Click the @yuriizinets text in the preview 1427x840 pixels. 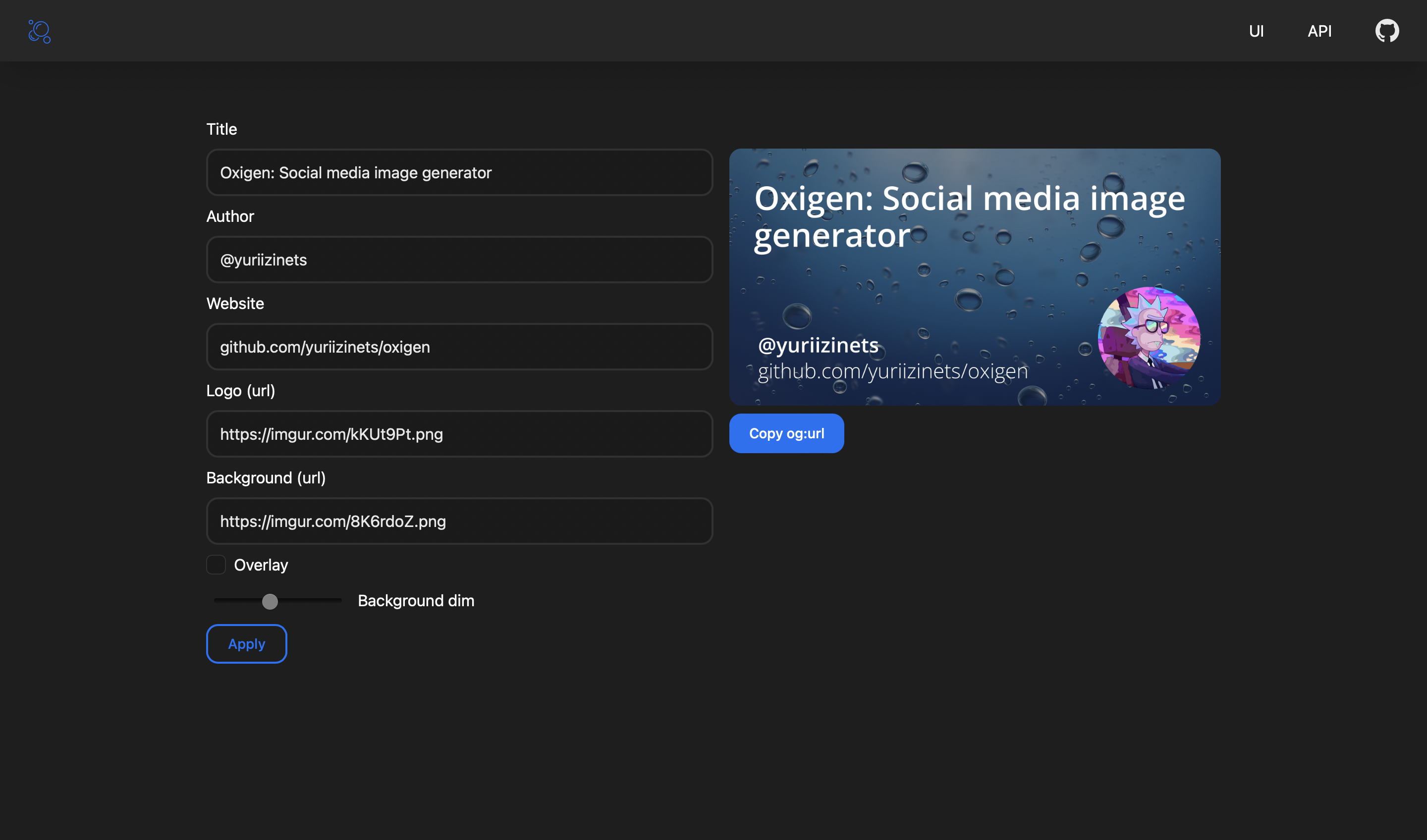pyautogui.click(x=818, y=345)
